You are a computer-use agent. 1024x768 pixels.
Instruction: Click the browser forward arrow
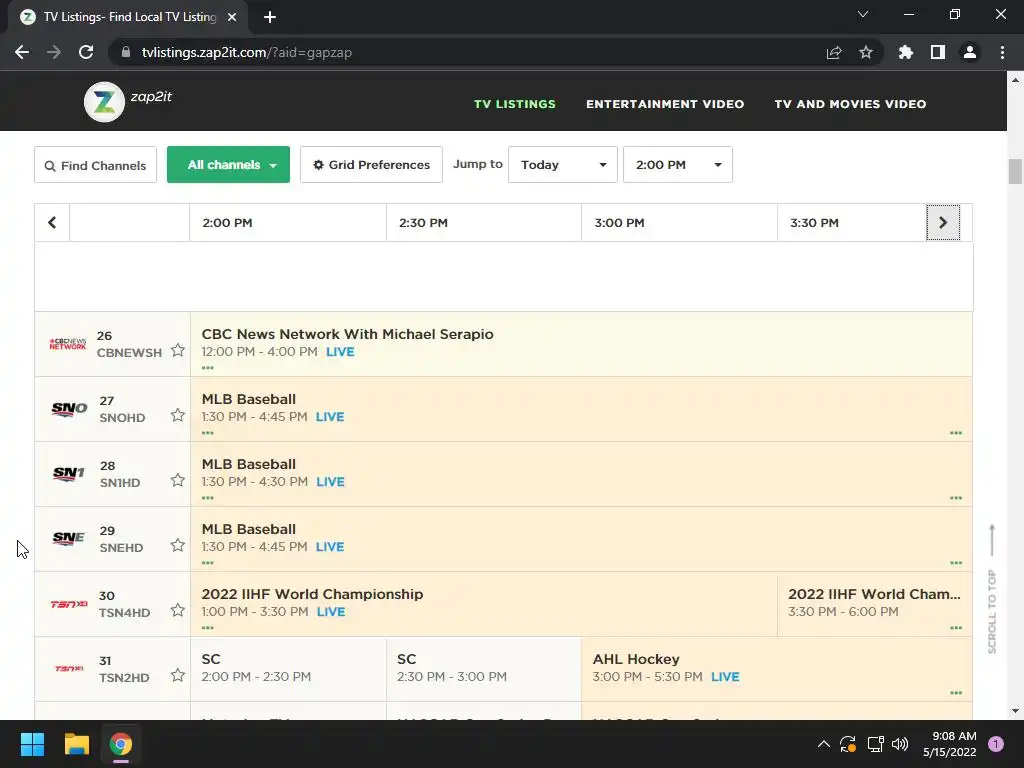54,52
